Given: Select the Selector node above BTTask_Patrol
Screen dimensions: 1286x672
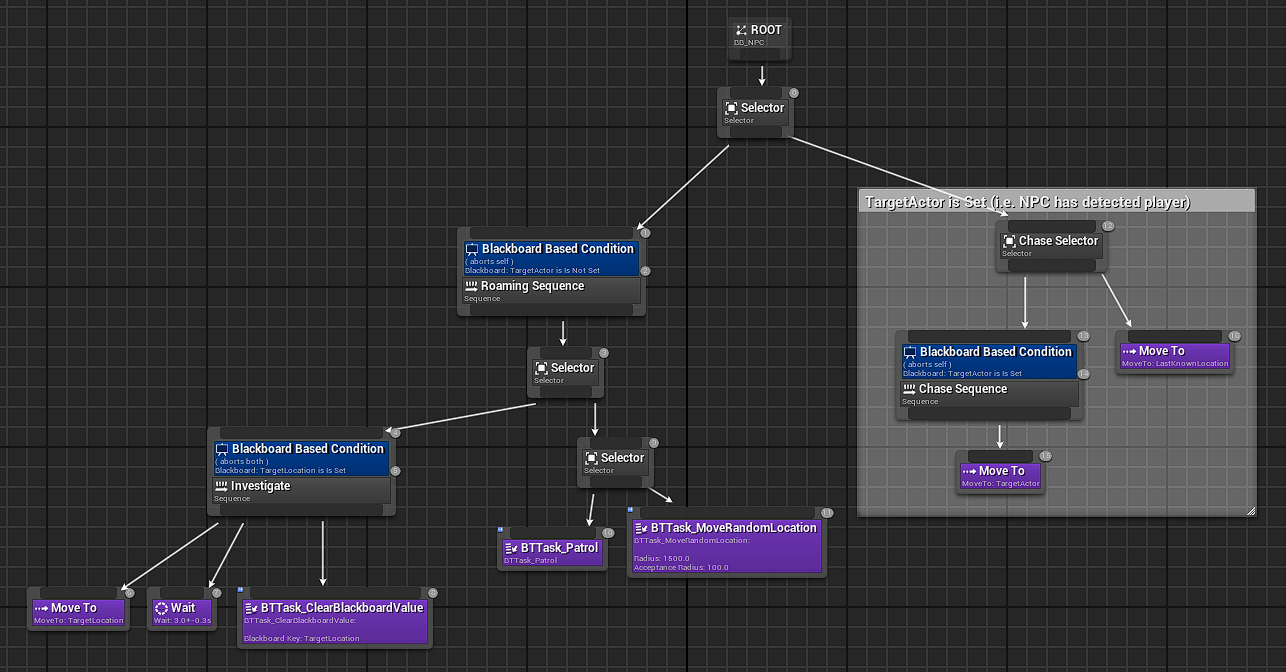Looking at the screenshot, I should [615, 463].
